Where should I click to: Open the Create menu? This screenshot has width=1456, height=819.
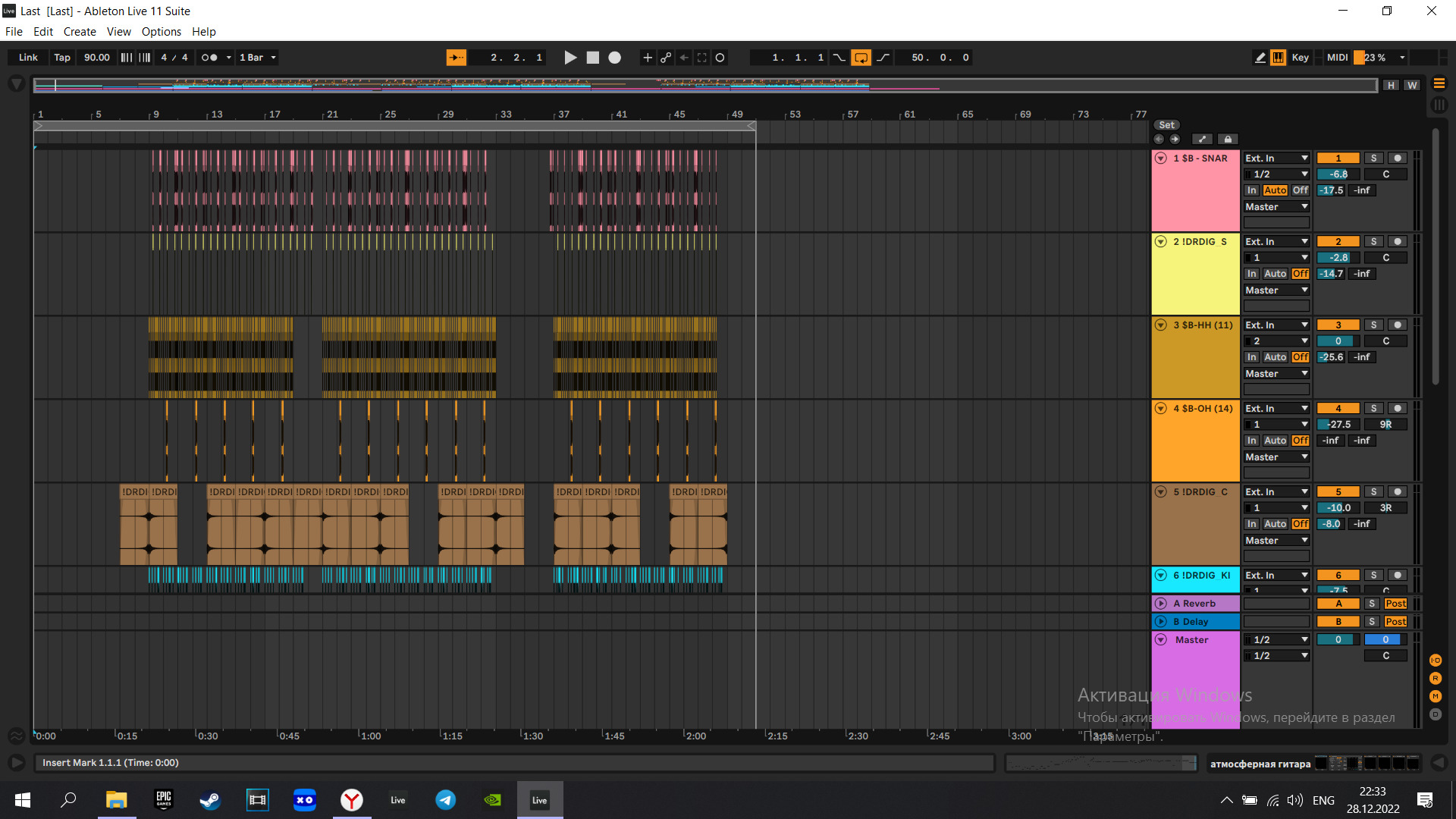[80, 32]
